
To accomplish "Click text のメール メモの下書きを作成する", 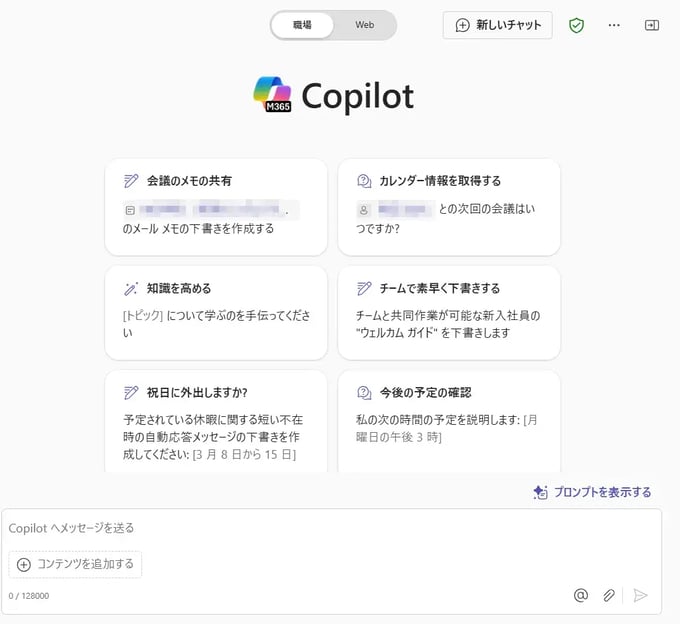I will tap(198, 229).
